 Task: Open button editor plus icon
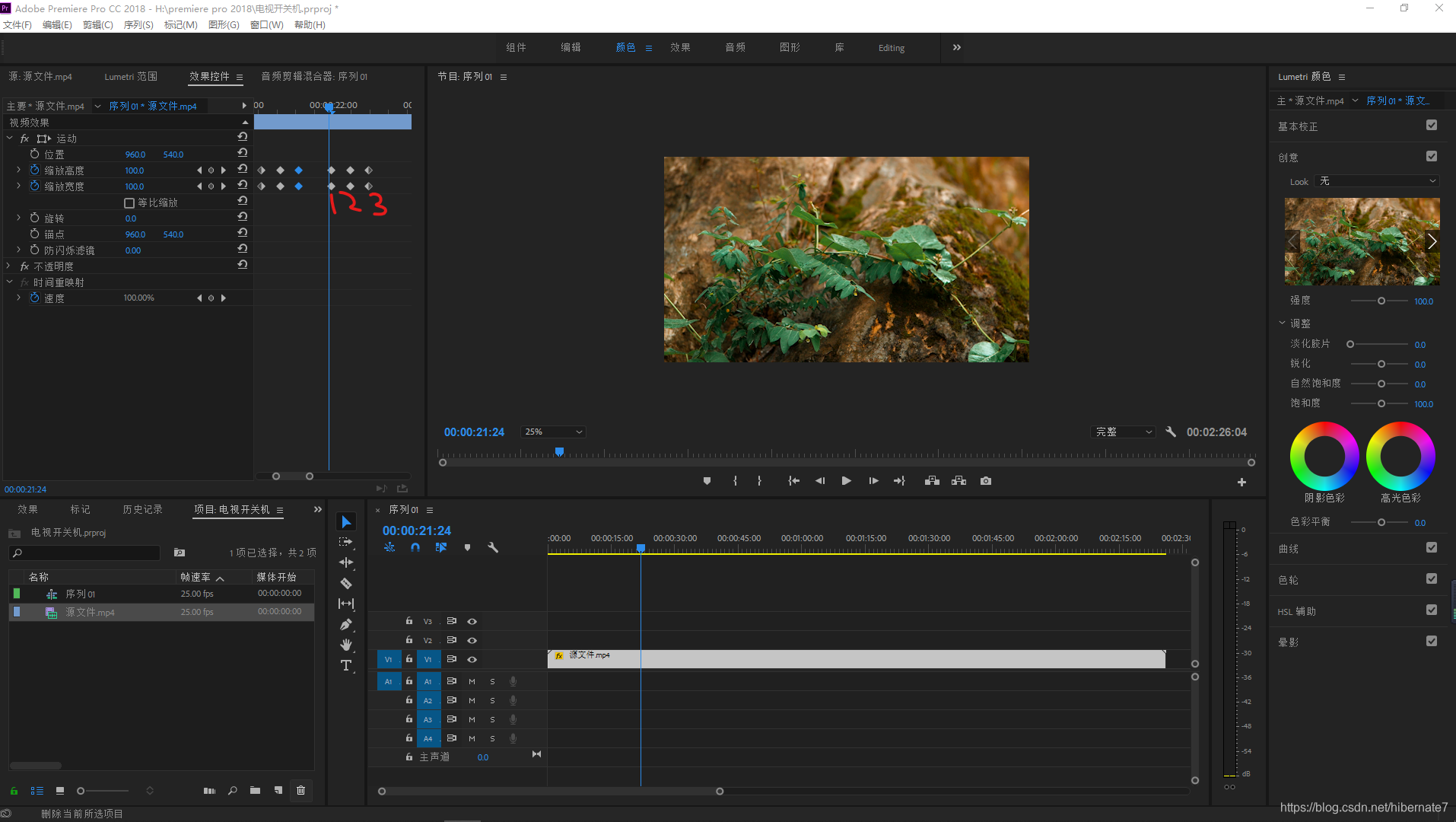(x=1241, y=482)
